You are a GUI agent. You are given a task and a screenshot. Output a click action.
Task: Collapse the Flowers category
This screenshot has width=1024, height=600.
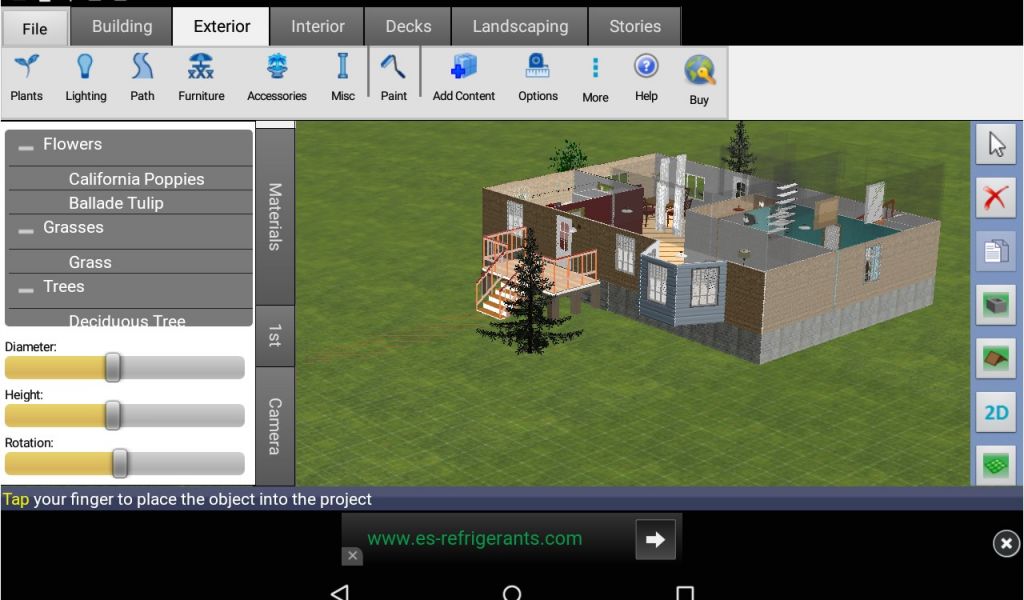click(26, 147)
